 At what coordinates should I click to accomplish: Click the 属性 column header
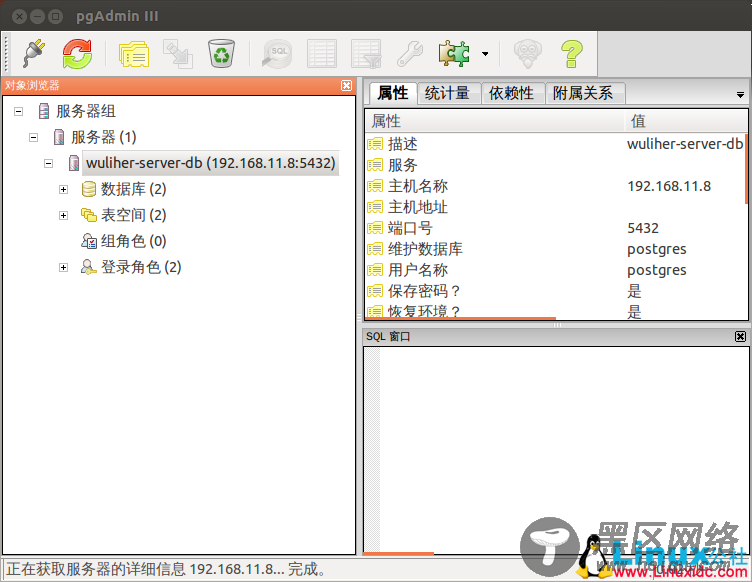495,121
